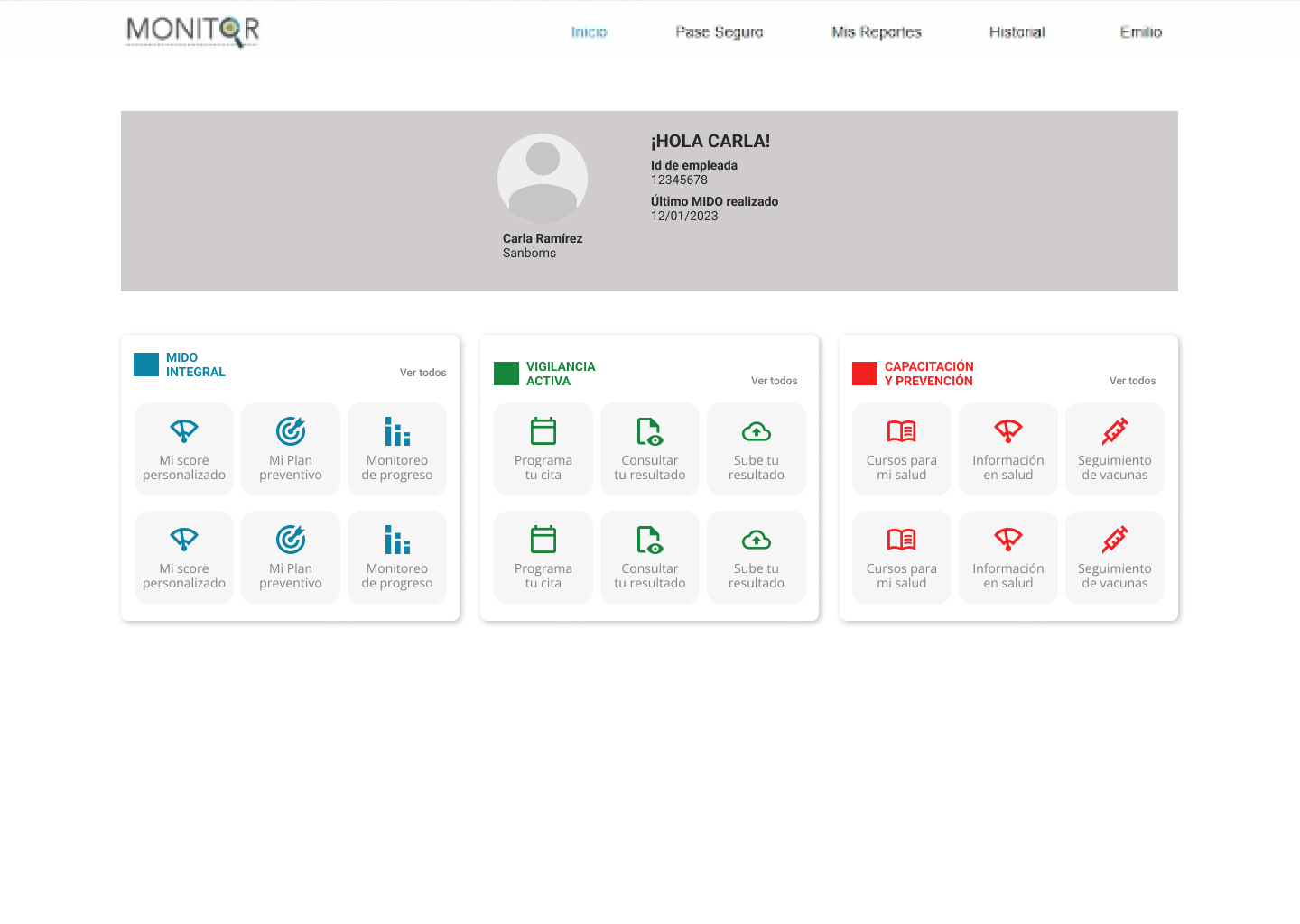Open first-row Consultar tu resultado document icon
Screen dimensions: 1300x924
650,431
